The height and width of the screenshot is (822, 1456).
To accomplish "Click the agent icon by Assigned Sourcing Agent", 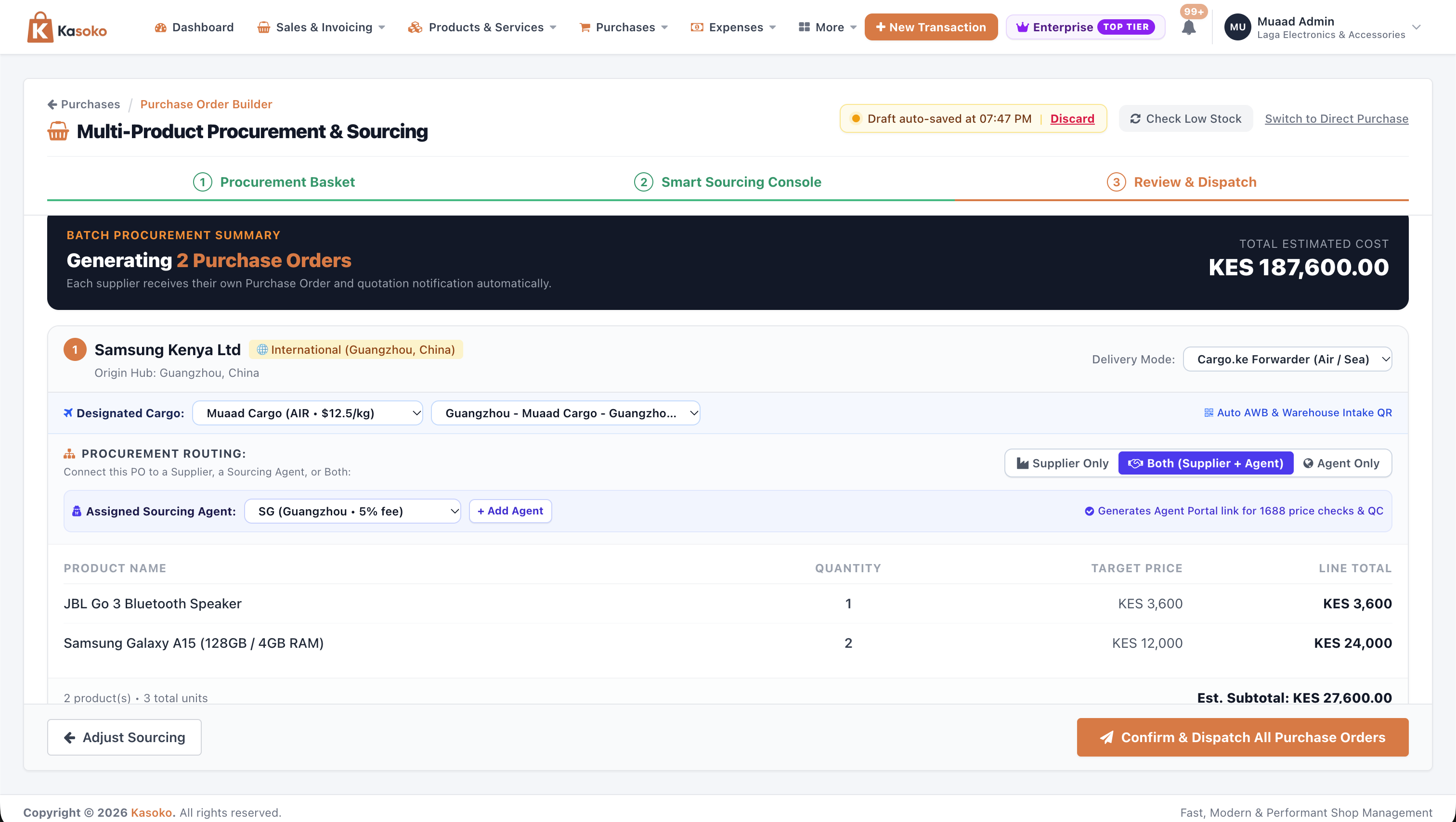I will (77, 511).
